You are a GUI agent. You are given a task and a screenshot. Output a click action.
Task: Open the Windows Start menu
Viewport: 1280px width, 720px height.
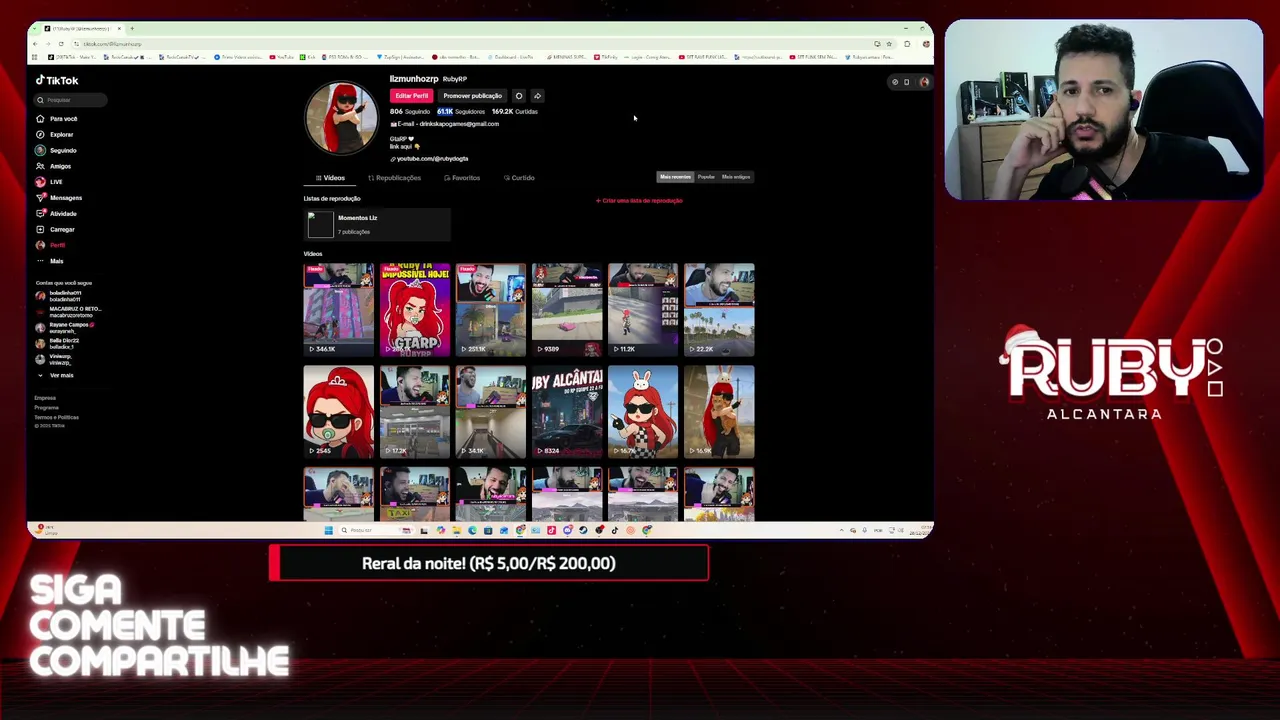[328, 531]
